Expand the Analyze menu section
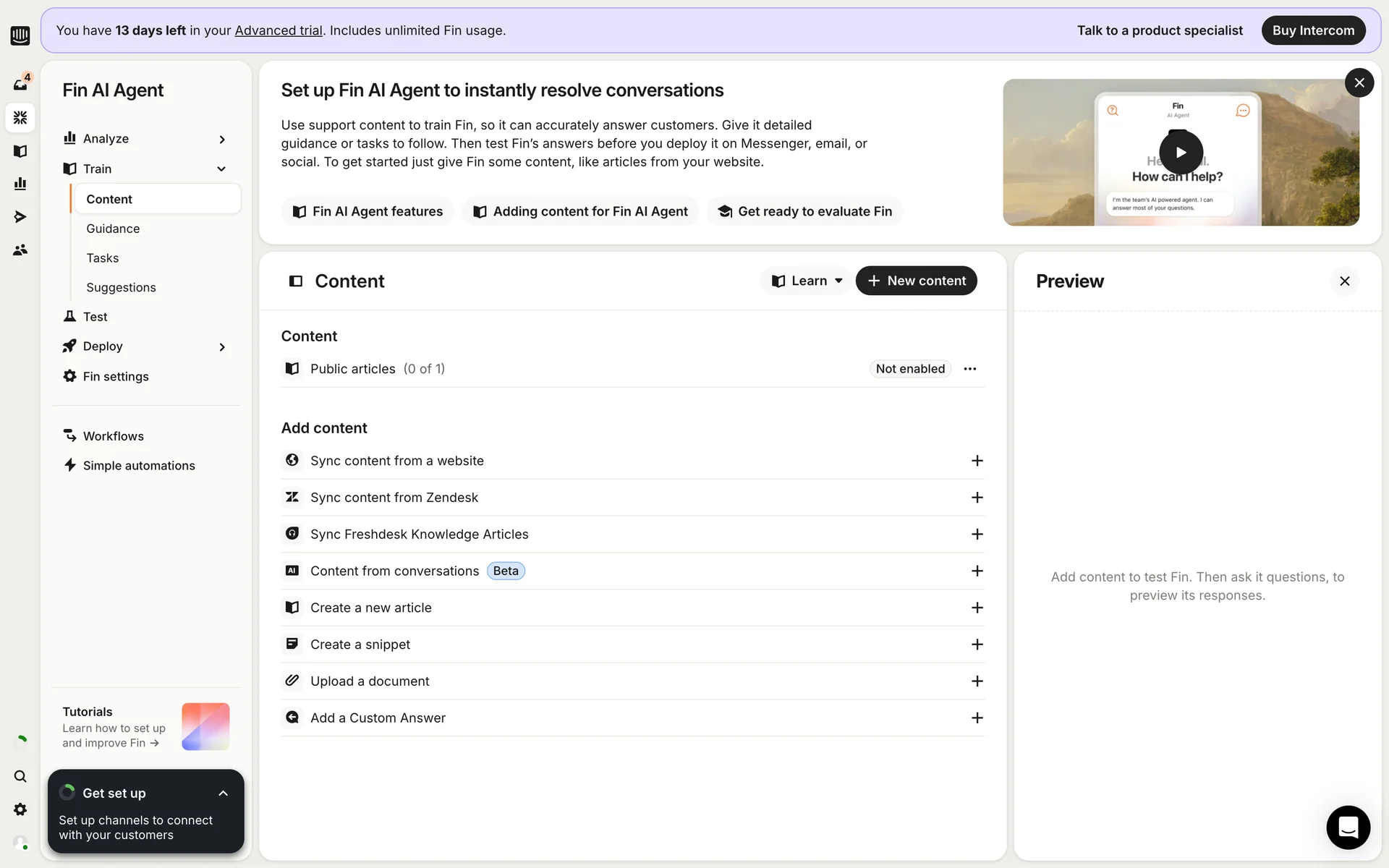 coord(222,139)
